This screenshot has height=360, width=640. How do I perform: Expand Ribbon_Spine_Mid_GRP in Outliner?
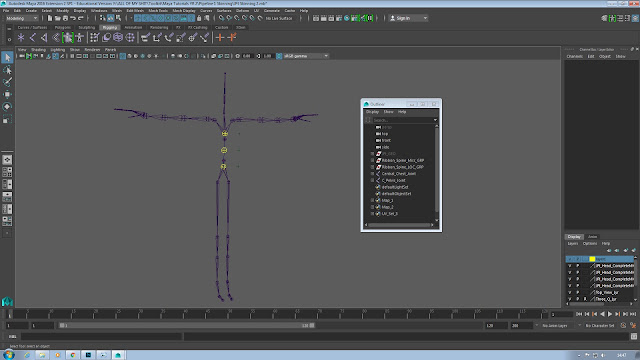[x=372, y=160]
